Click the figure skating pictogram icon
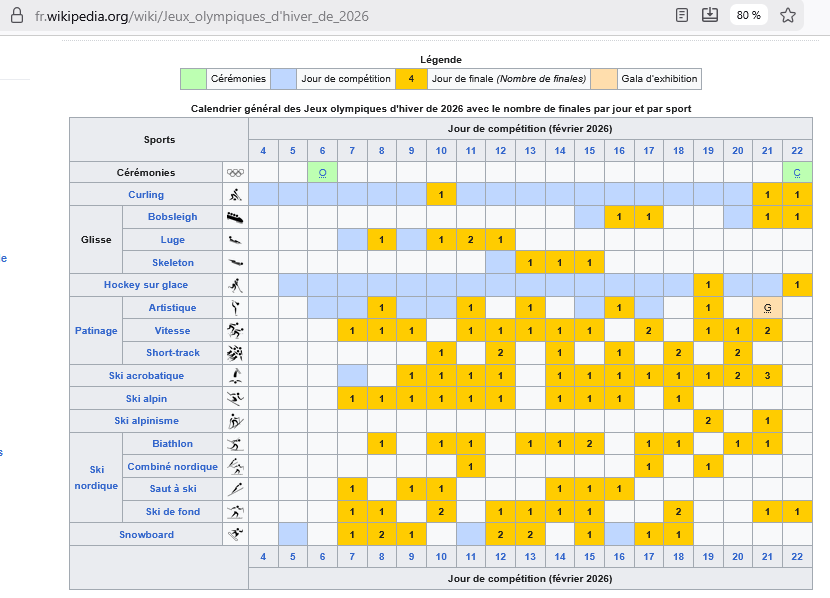 [x=235, y=308]
